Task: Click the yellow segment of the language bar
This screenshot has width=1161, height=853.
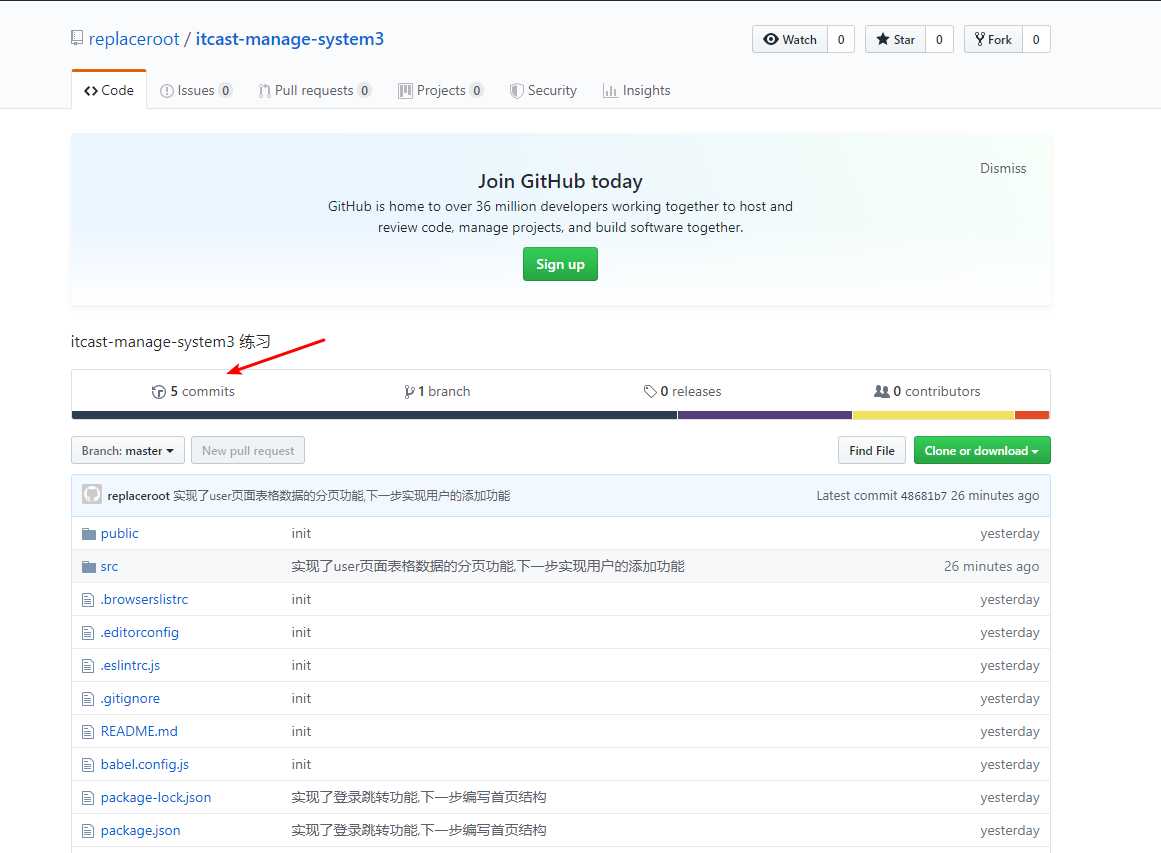Action: tap(934, 415)
